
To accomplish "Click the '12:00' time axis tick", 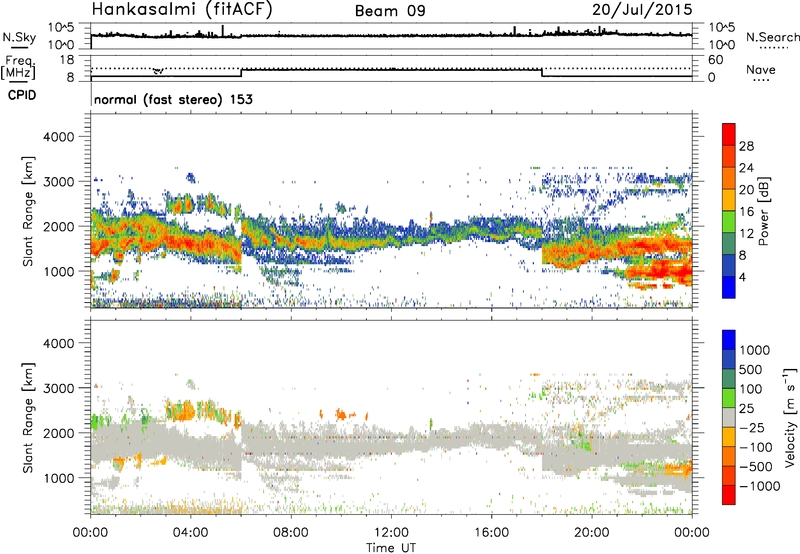I will (x=391, y=533).
